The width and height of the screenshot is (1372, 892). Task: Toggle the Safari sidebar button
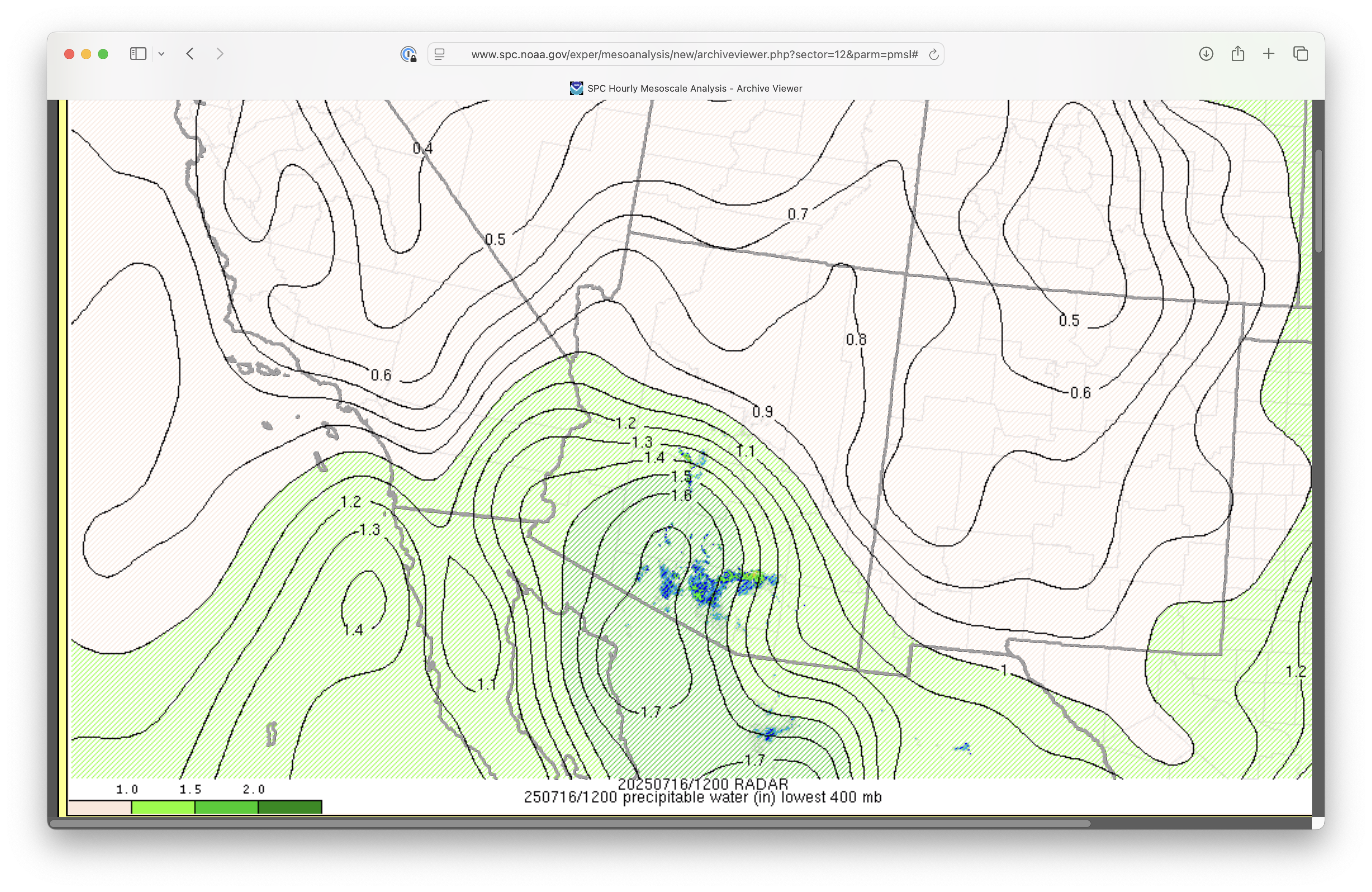tap(138, 54)
